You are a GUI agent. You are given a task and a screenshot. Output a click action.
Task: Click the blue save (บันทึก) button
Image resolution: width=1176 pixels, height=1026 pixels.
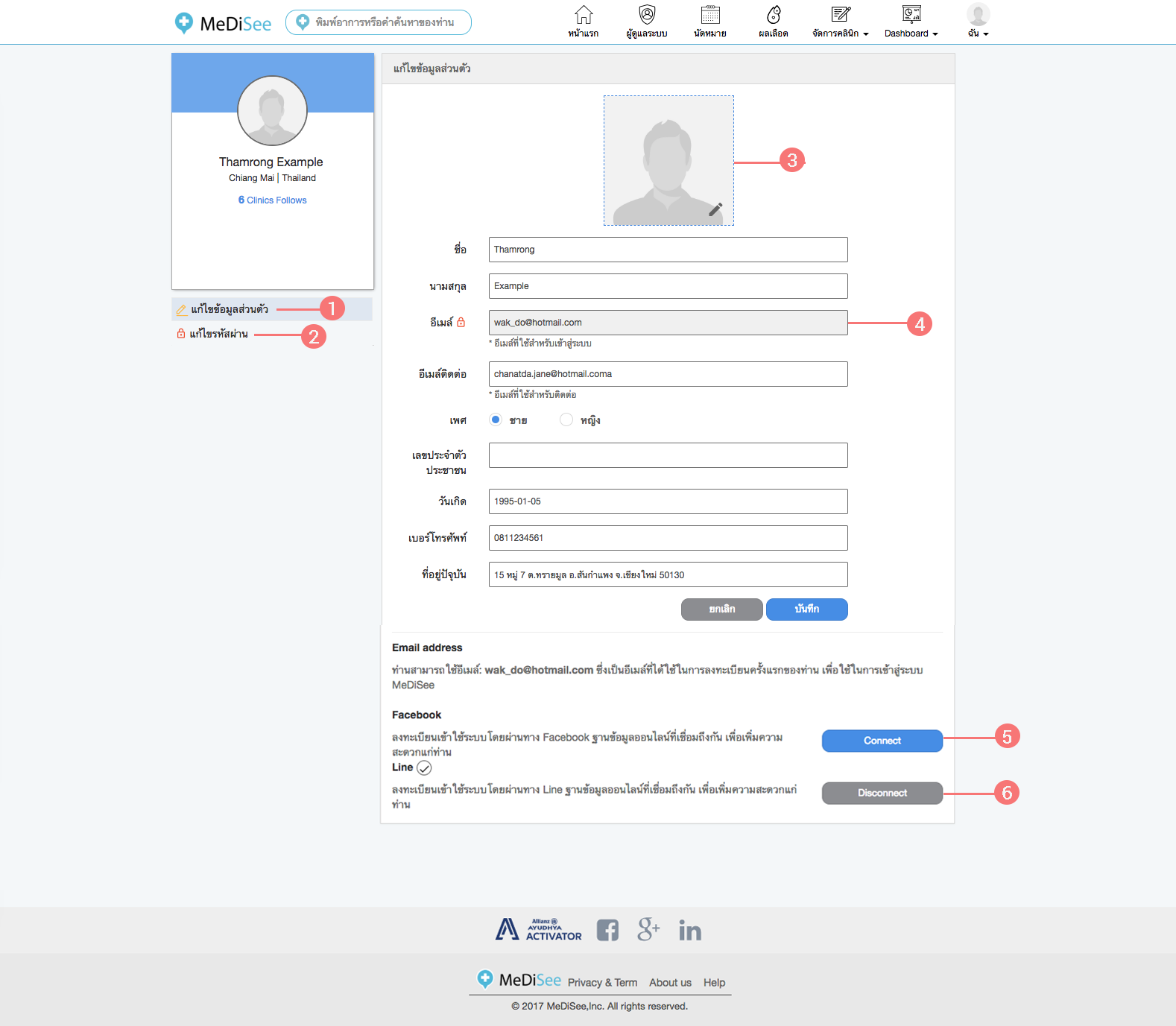point(806,609)
